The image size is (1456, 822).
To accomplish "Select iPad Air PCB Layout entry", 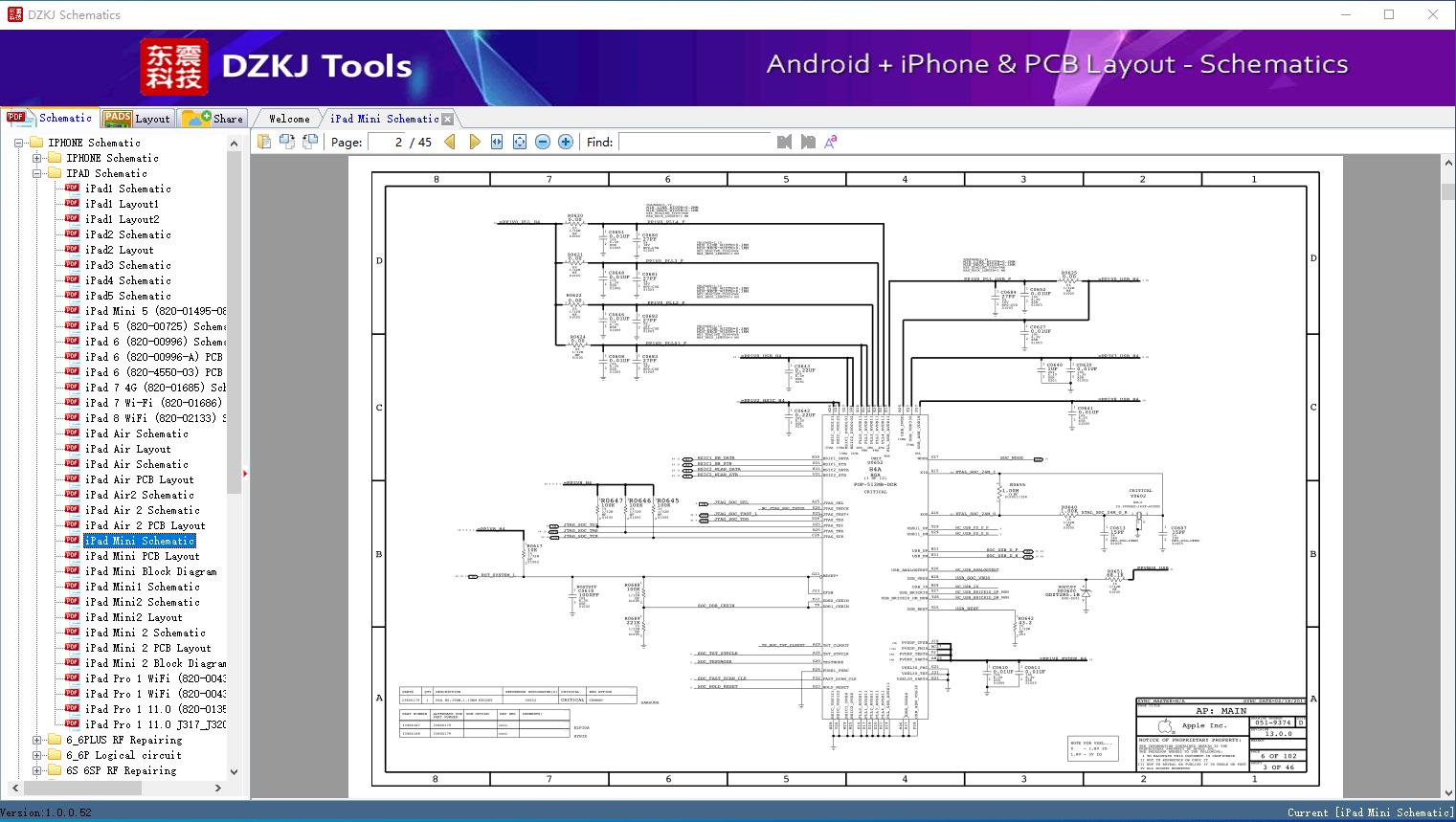I will point(139,479).
